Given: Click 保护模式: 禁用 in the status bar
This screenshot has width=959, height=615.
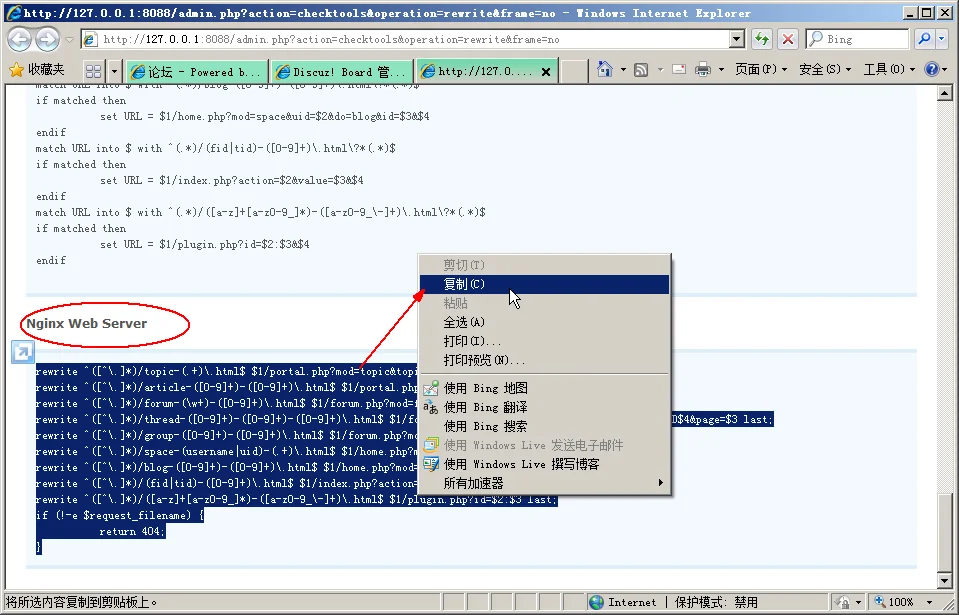Looking at the screenshot, I should (x=716, y=602).
